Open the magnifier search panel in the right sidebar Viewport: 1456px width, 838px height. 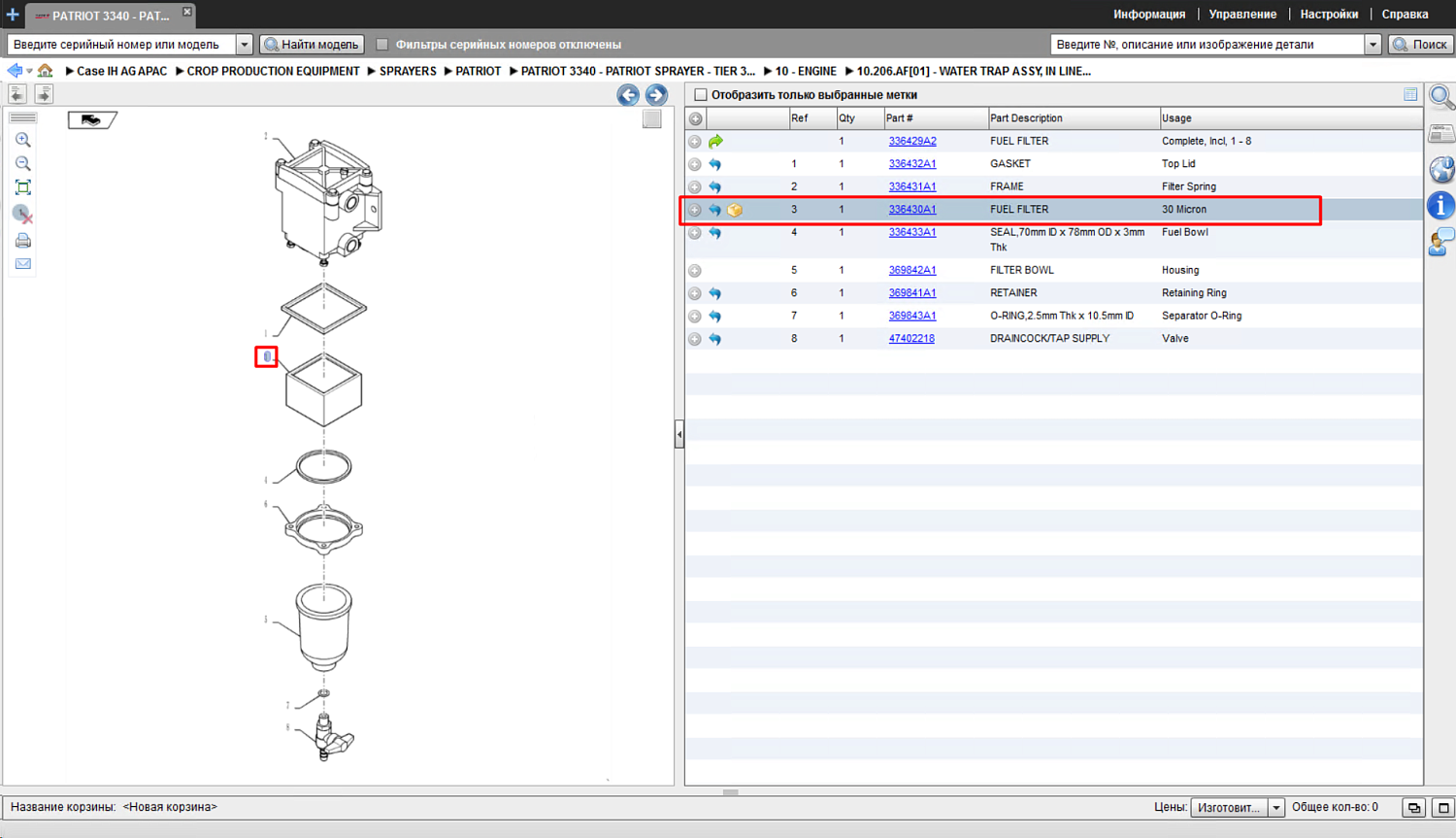pos(1441,97)
